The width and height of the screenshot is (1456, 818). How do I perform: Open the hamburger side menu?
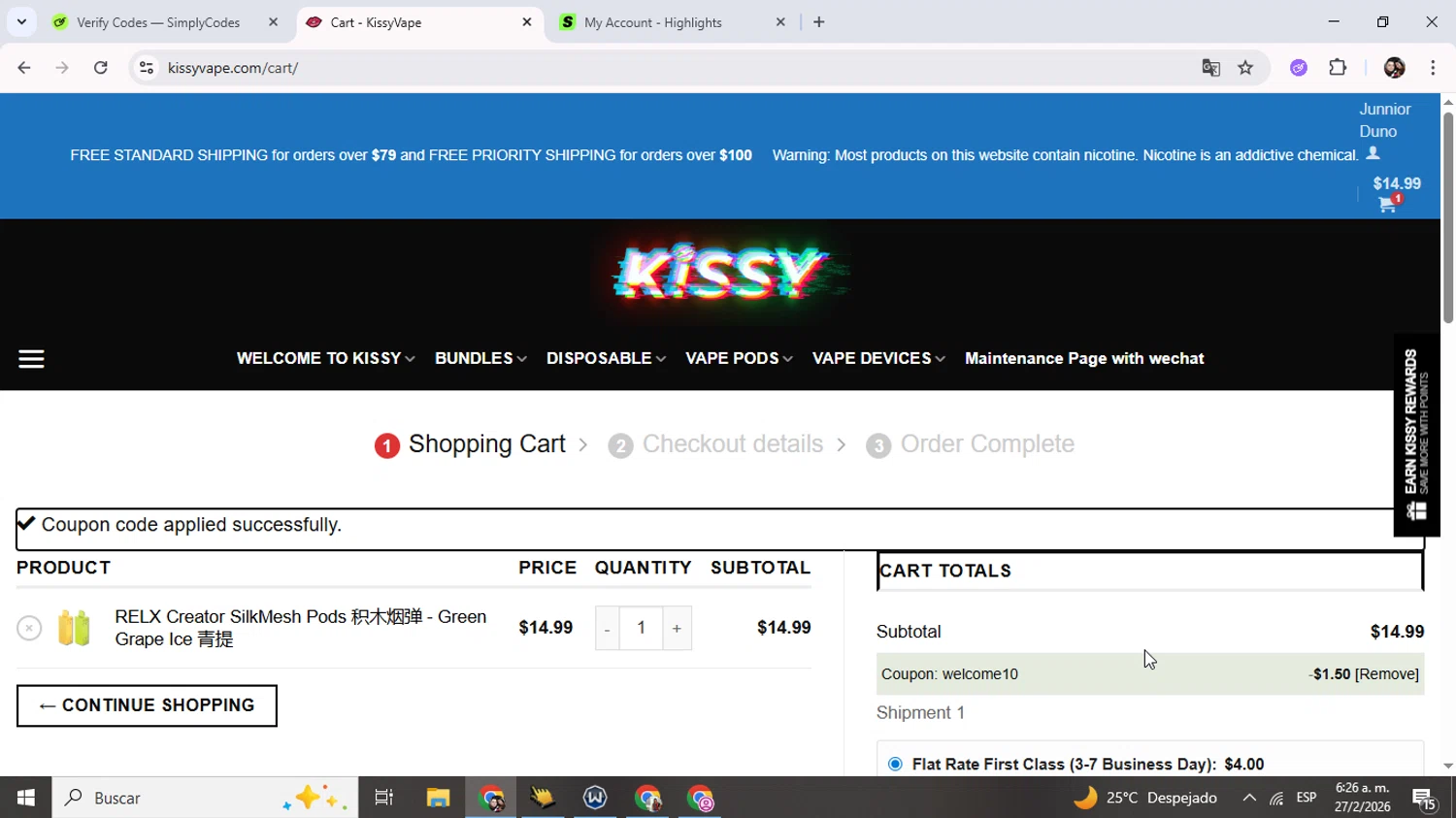[31, 359]
